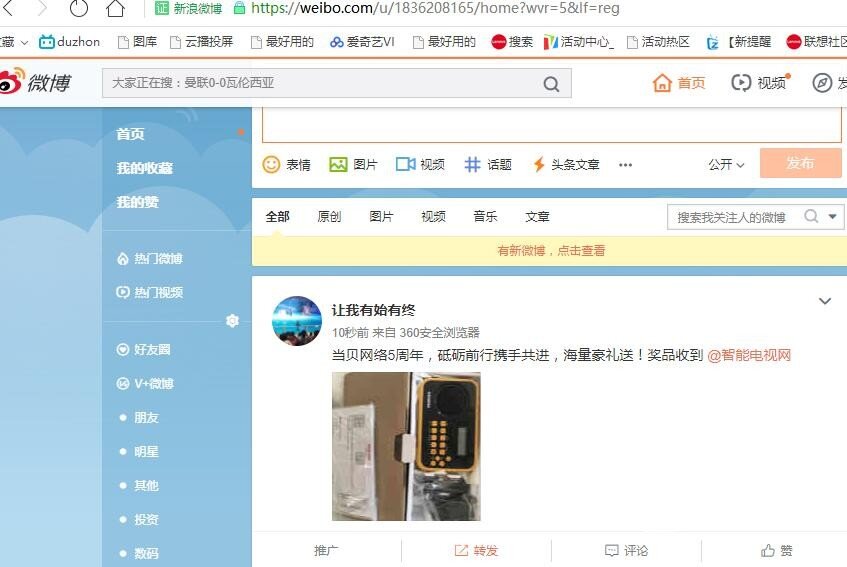Open 好友圈 in sidebar
The width and height of the screenshot is (847, 567).
click(x=143, y=349)
